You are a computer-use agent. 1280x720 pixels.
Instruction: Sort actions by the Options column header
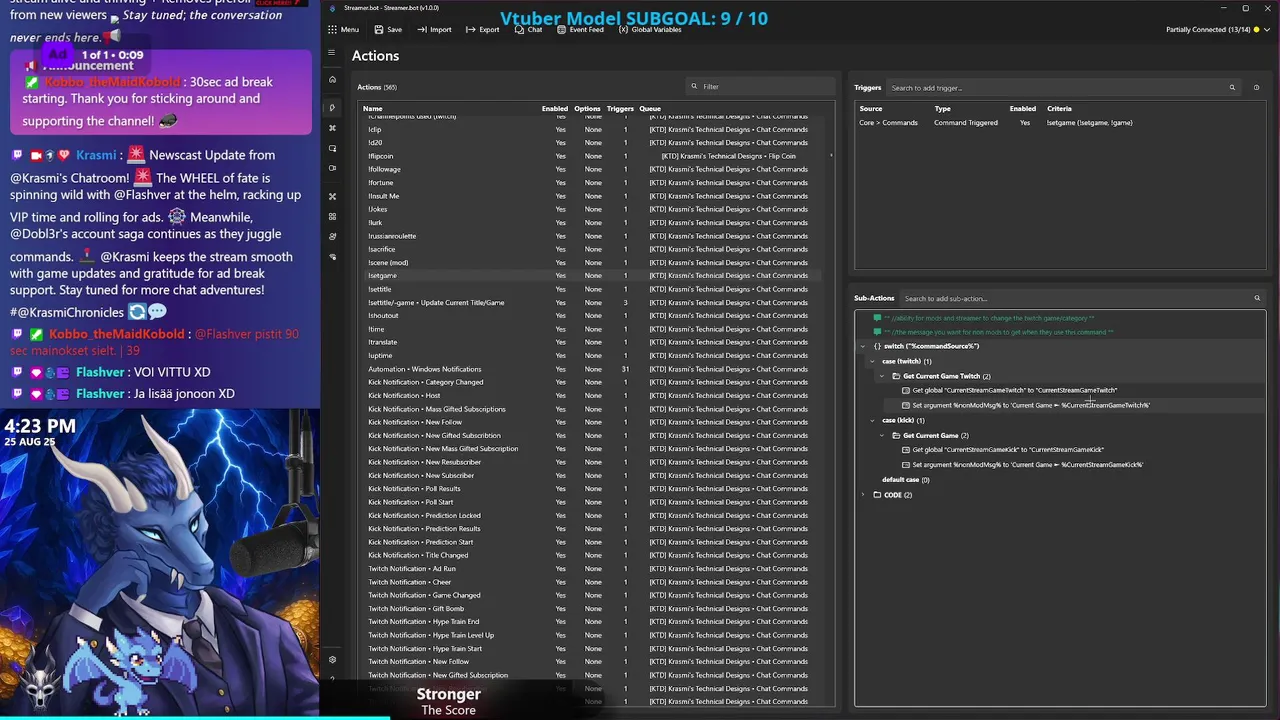pyautogui.click(x=587, y=109)
